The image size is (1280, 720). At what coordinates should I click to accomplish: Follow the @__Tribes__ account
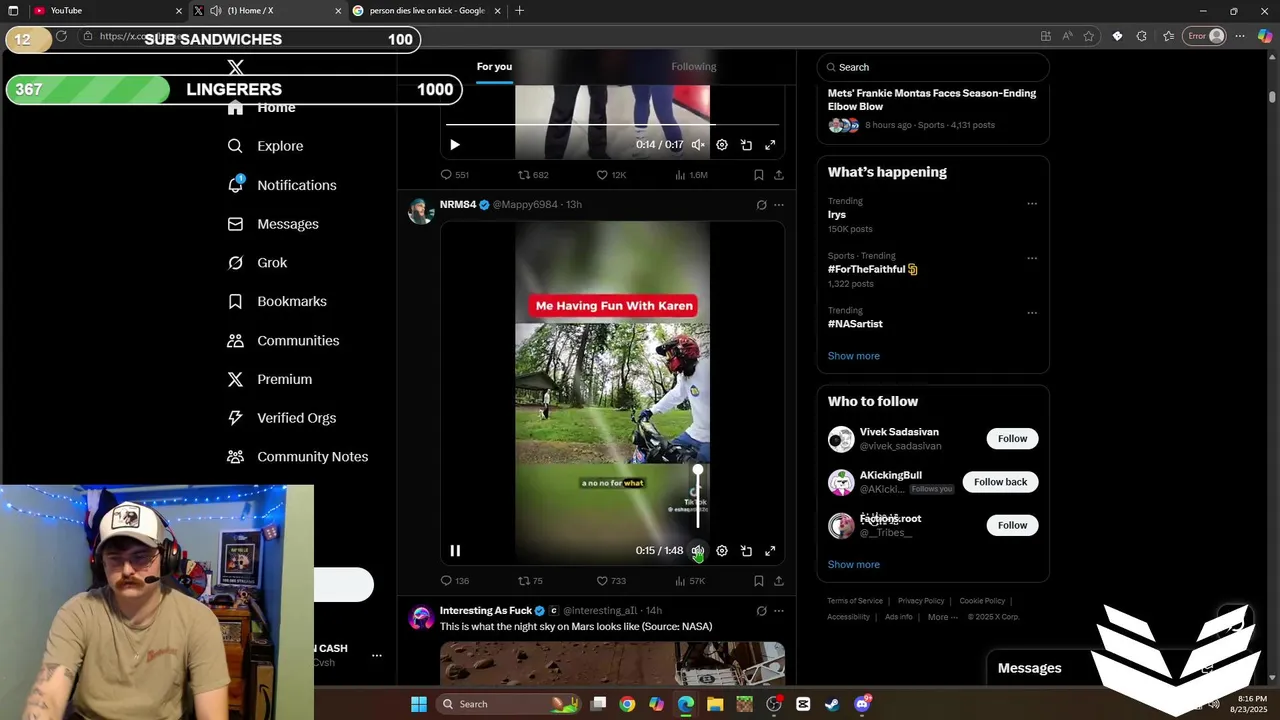(1012, 525)
